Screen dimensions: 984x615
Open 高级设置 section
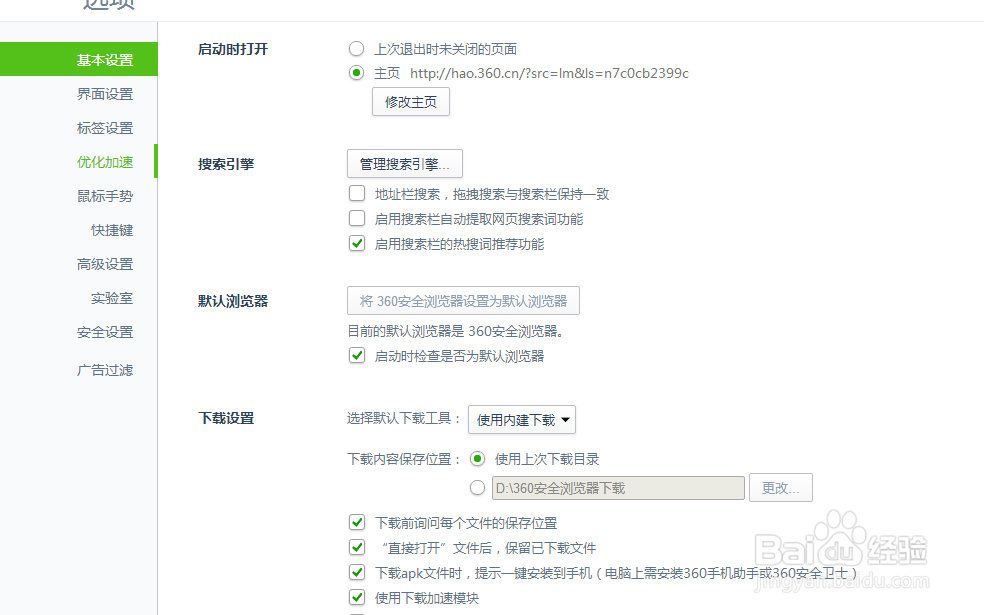click(105, 264)
